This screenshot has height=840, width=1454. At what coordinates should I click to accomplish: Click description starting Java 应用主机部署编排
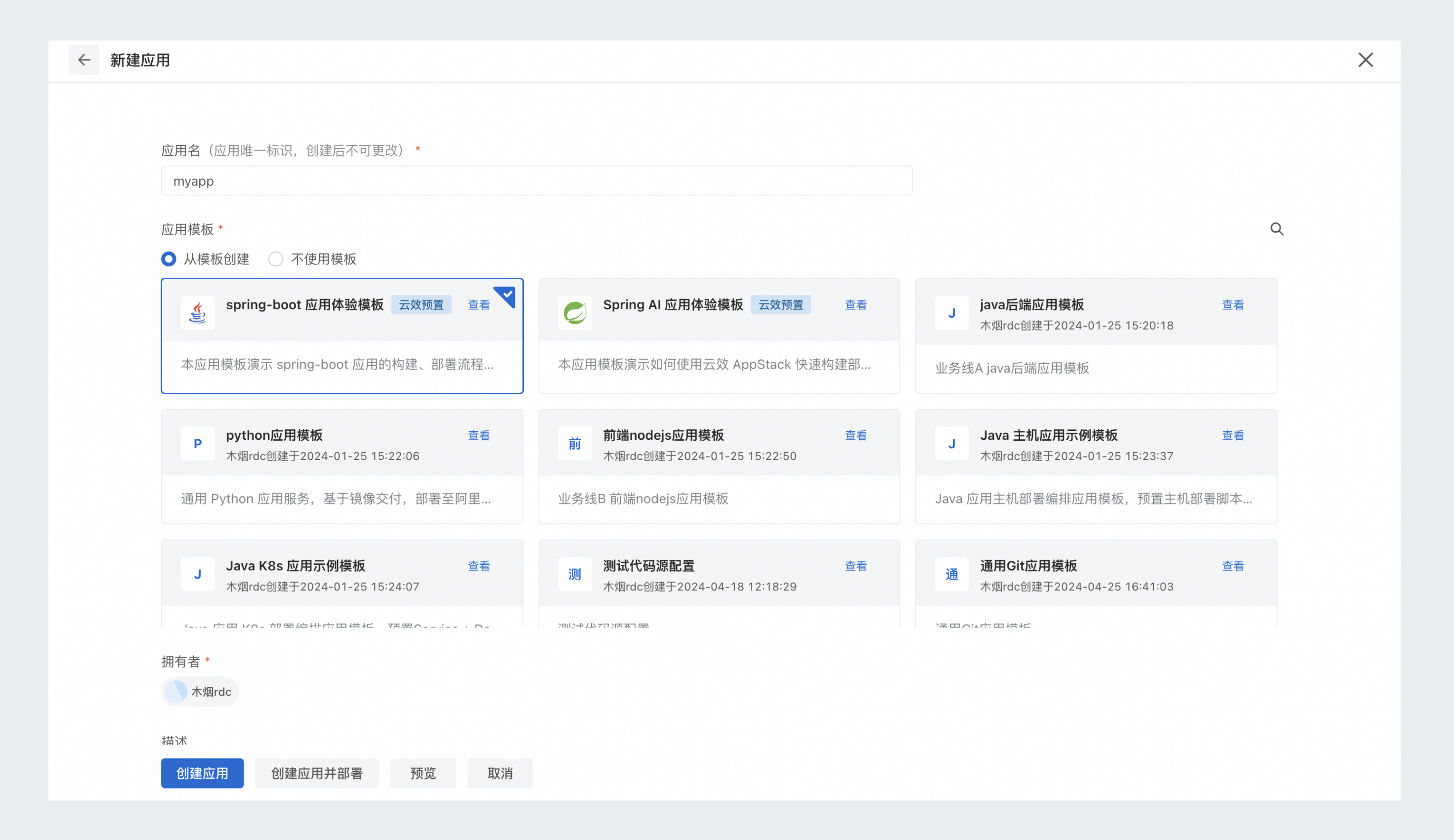(1093, 499)
